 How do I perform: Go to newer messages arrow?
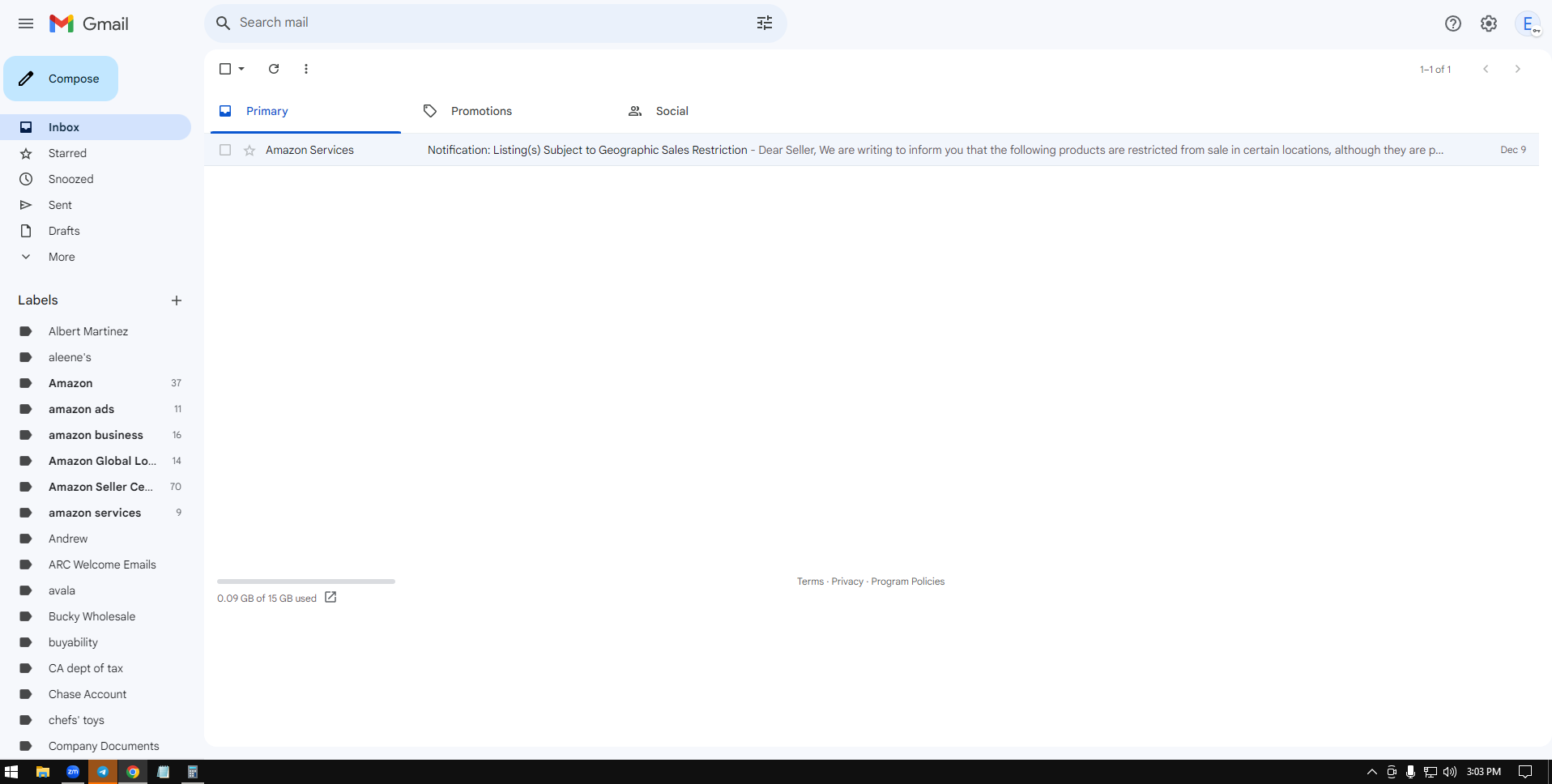(1486, 69)
